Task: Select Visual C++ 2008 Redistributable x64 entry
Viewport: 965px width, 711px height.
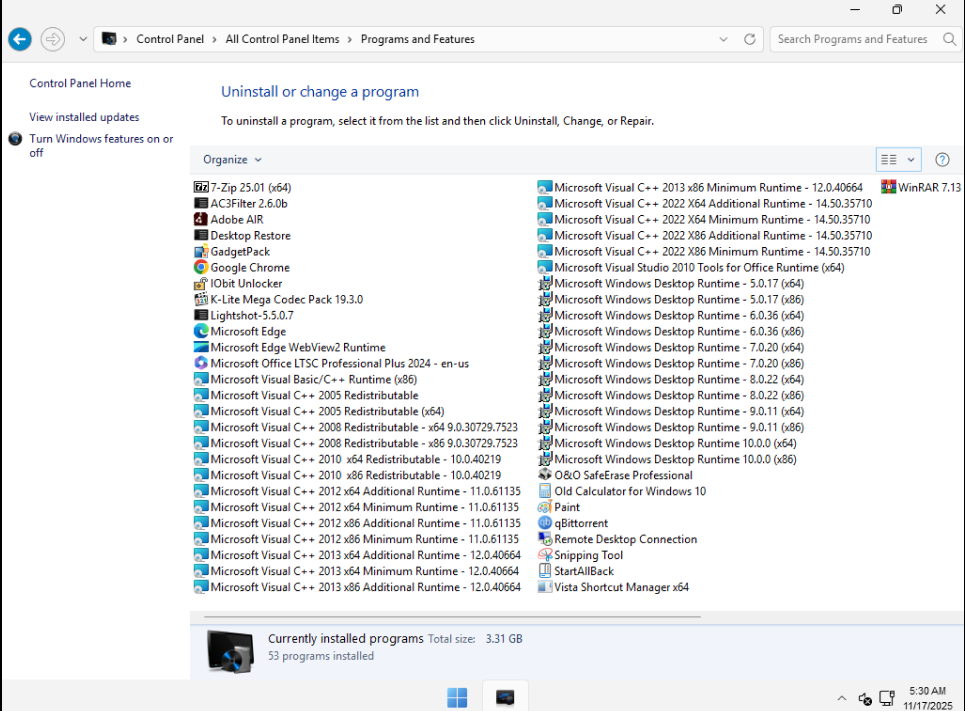Action: pyautogui.click(x=356, y=427)
